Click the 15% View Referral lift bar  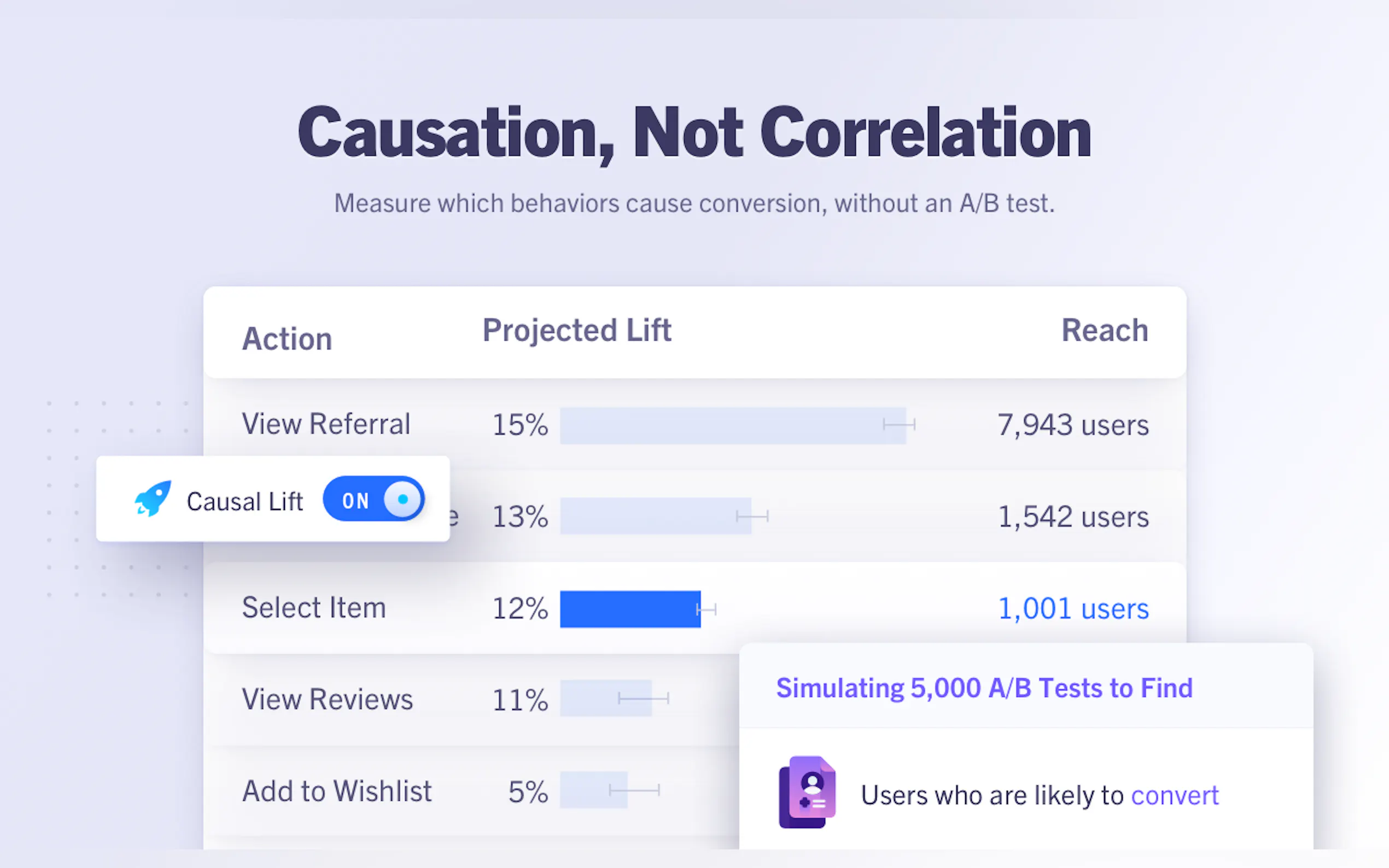(733, 425)
